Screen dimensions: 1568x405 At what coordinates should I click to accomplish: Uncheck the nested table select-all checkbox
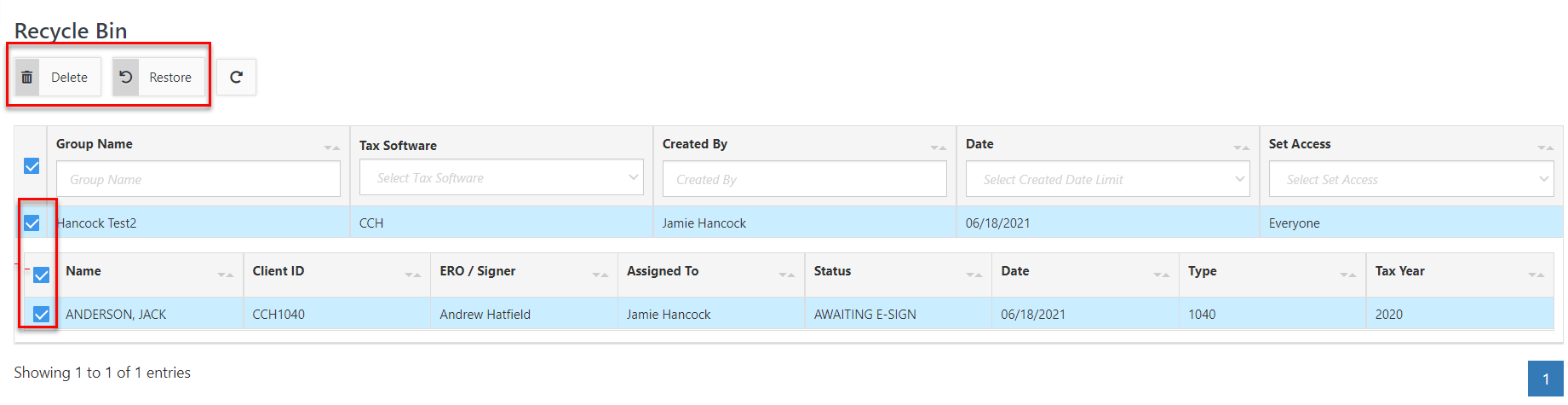point(41,275)
